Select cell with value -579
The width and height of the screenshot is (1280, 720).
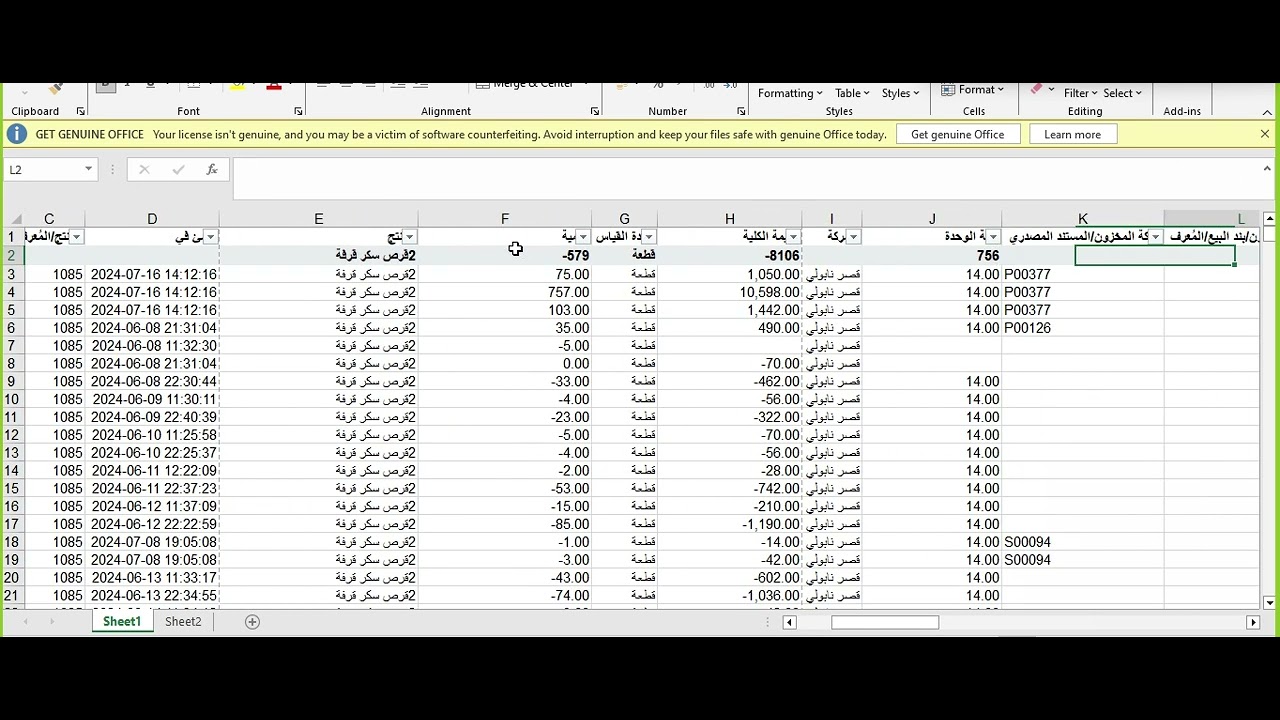pos(504,256)
